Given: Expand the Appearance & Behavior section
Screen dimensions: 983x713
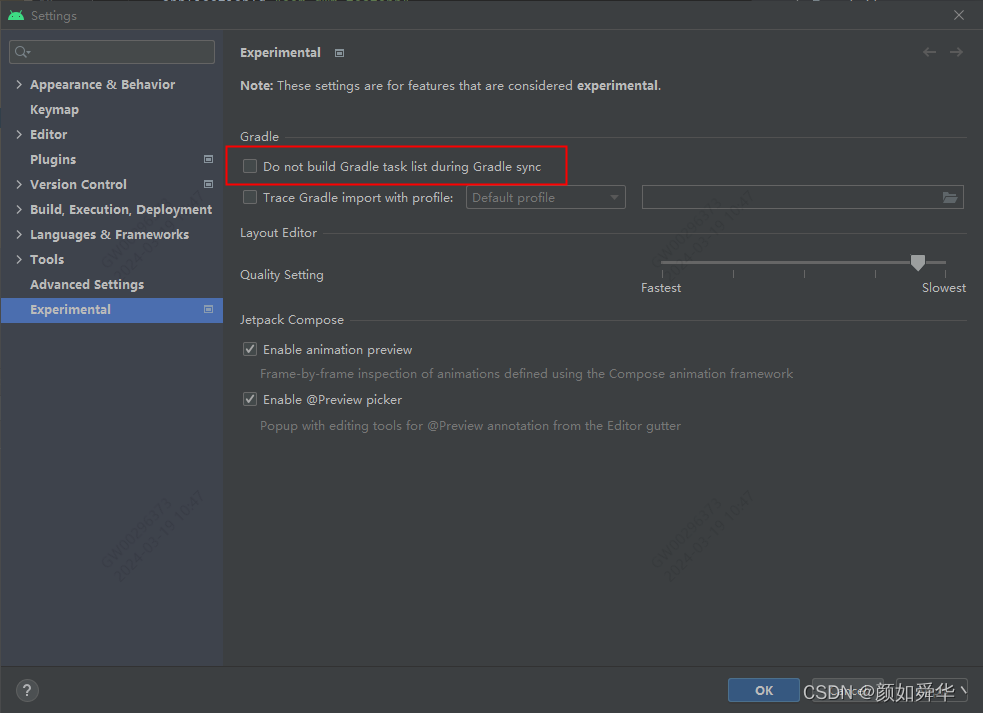Looking at the screenshot, I should (17, 84).
